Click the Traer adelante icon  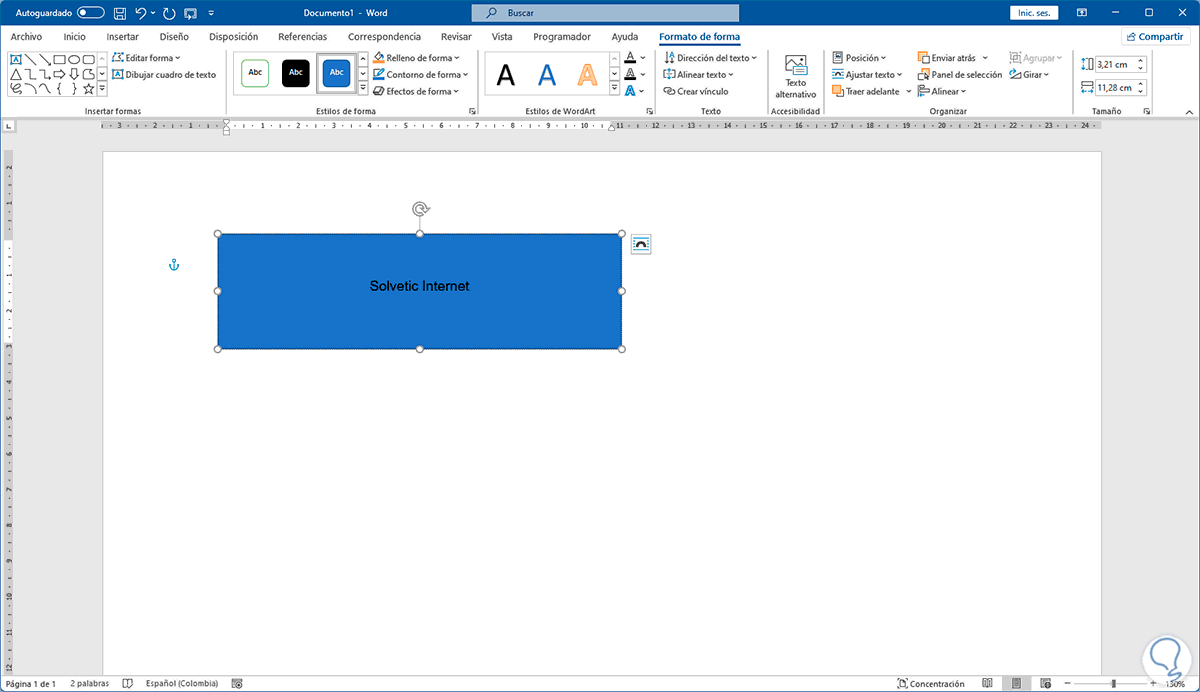click(838, 91)
